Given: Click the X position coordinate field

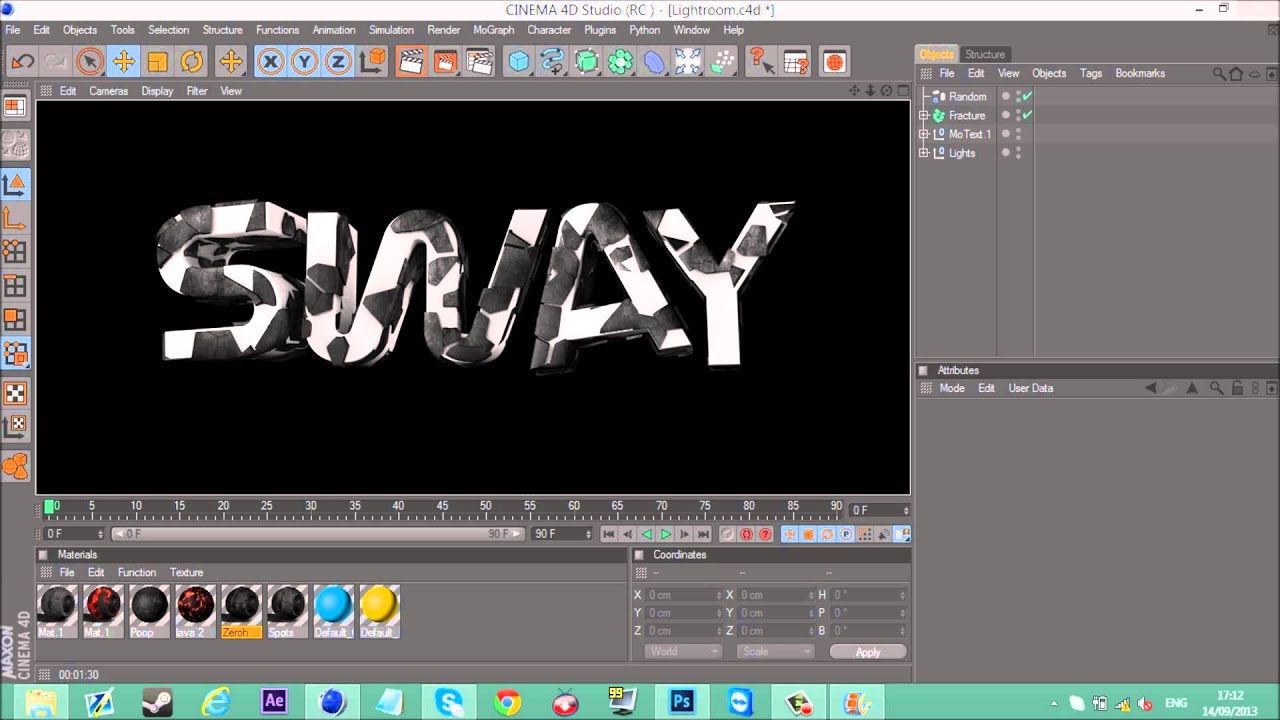Looking at the screenshot, I should (x=683, y=595).
